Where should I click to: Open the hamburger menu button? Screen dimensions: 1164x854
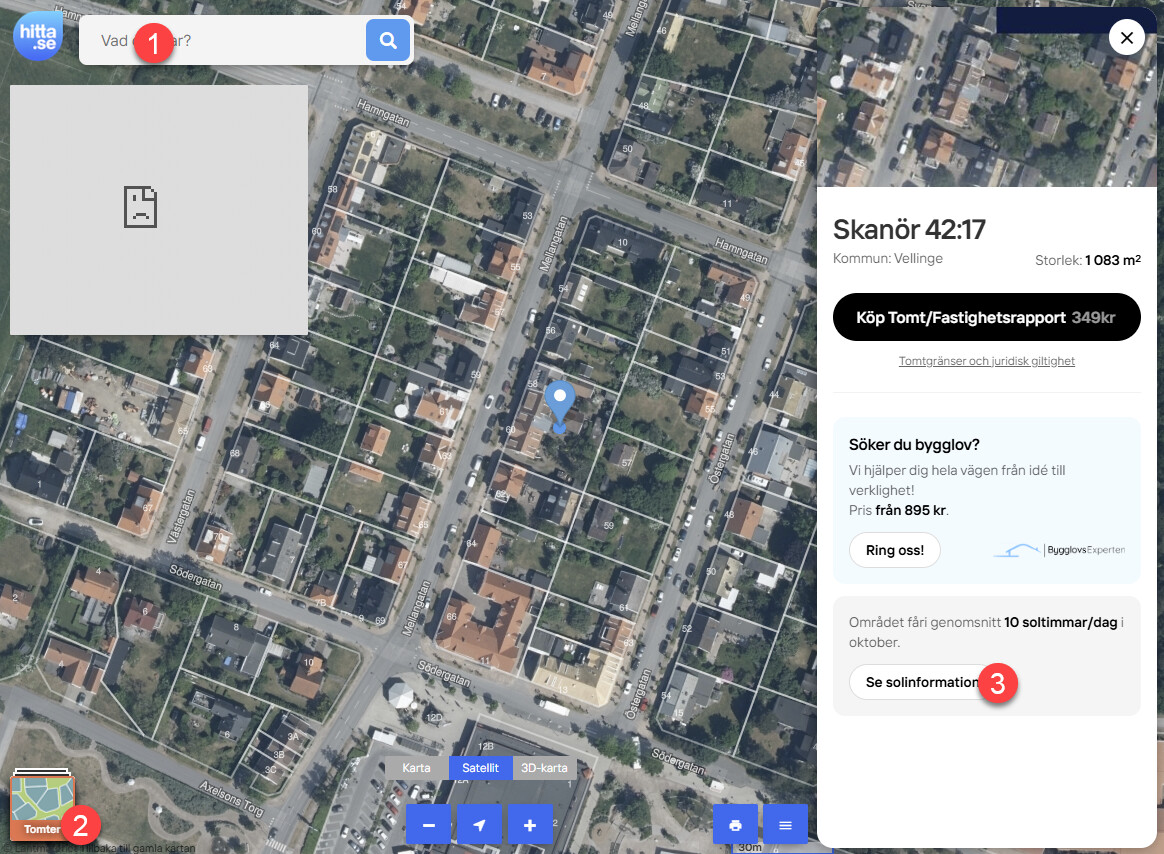(x=785, y=825)
